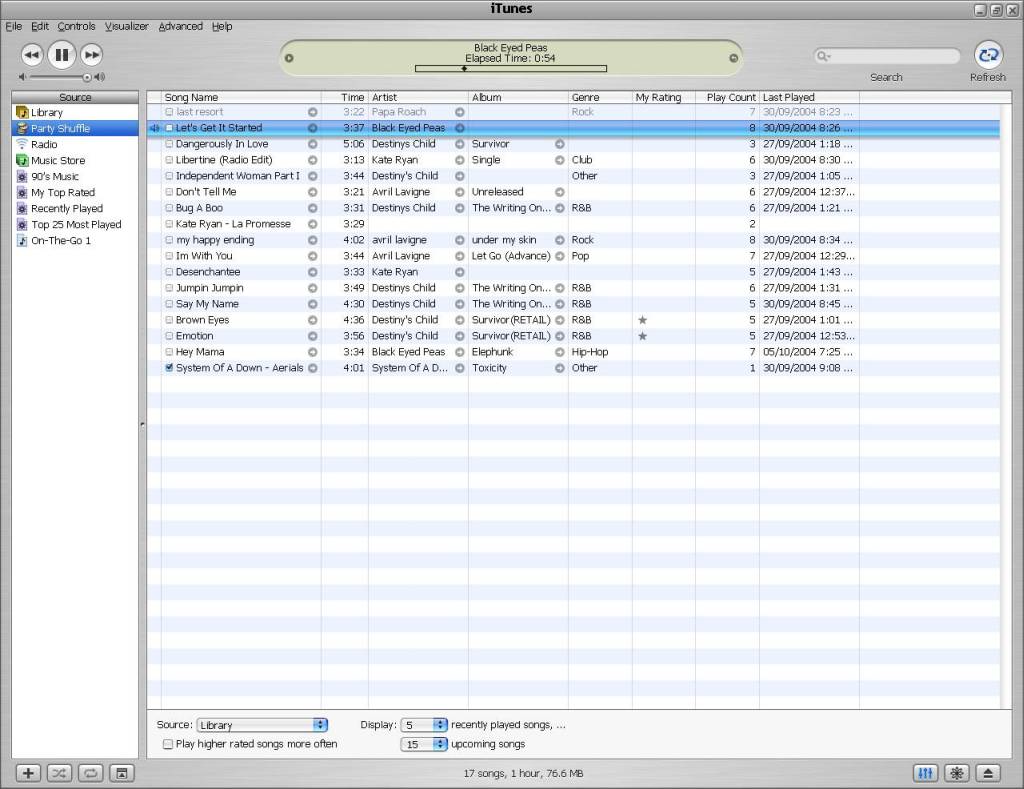Click the Refresh icon
Image resolution: width=1024 pixels, height=789 pixels.
(x=988, y=55)
